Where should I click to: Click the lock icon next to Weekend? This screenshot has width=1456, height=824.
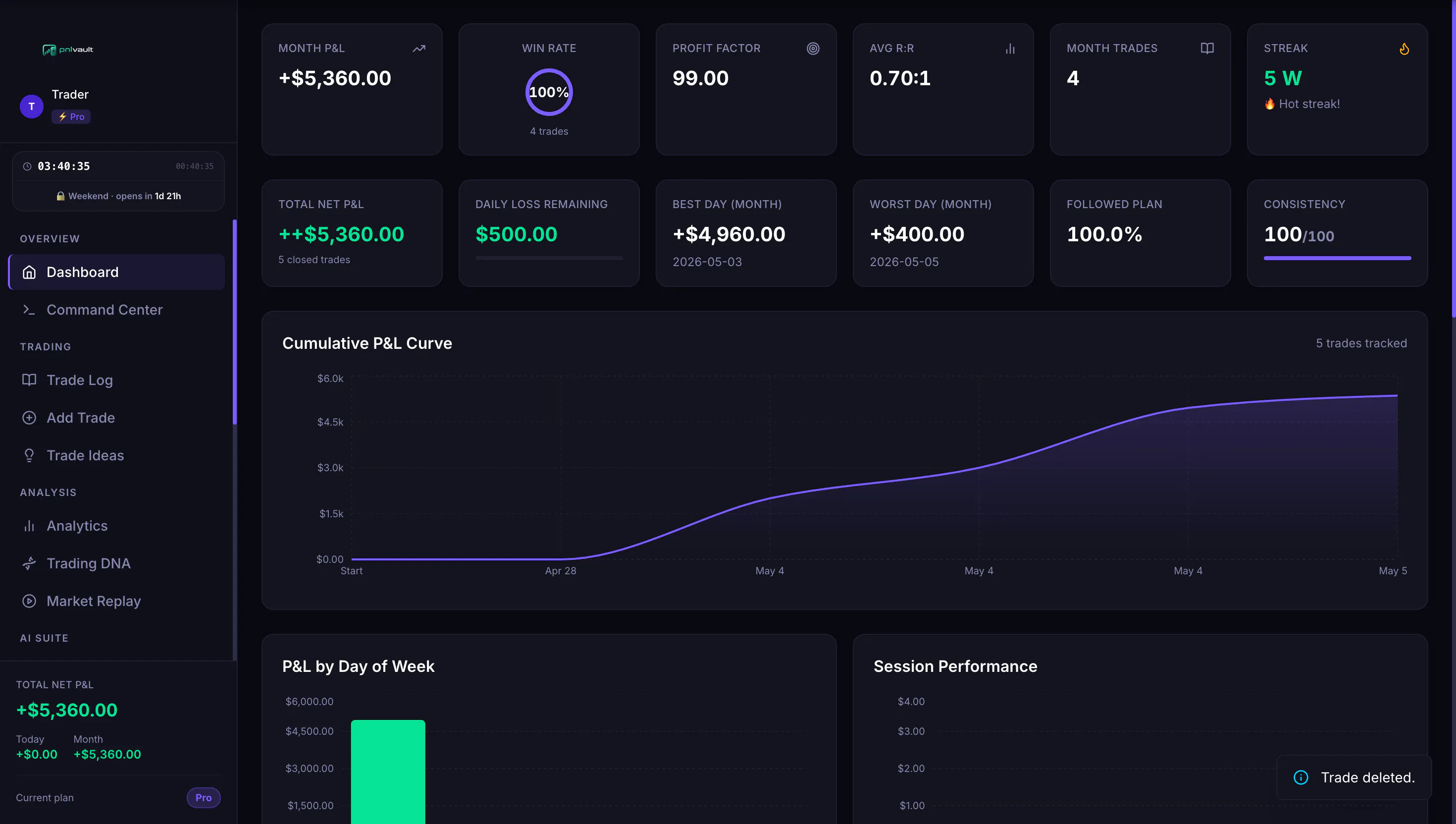pos(60,196)
